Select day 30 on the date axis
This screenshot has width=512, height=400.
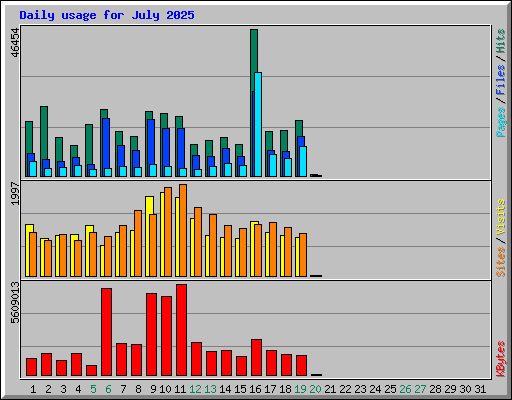(x=465, y=389)
